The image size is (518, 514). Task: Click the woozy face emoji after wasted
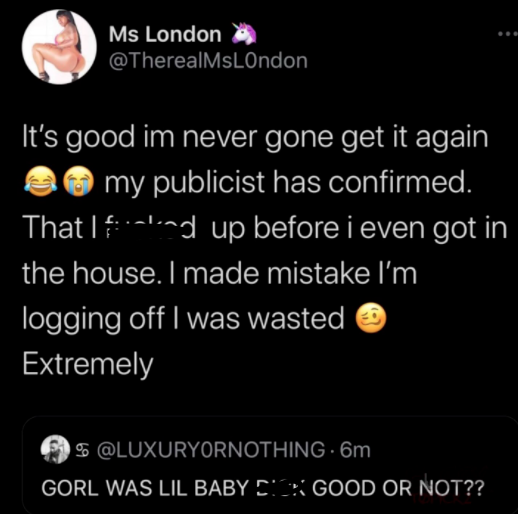(371, 318)
